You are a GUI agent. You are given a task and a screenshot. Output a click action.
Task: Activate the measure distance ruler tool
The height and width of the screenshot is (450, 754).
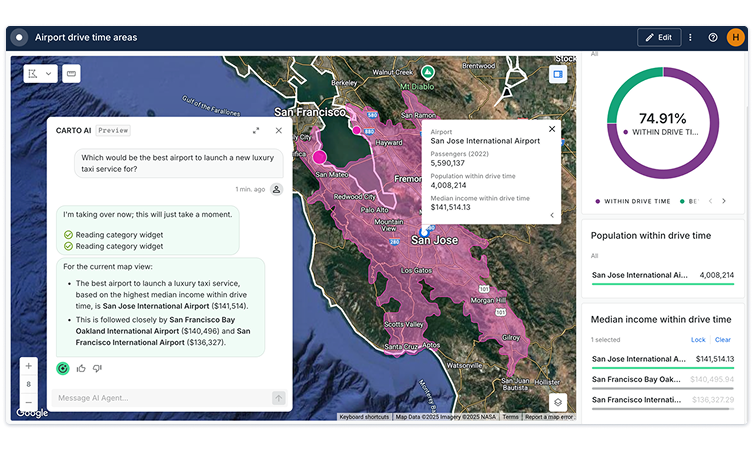(71, 74)
